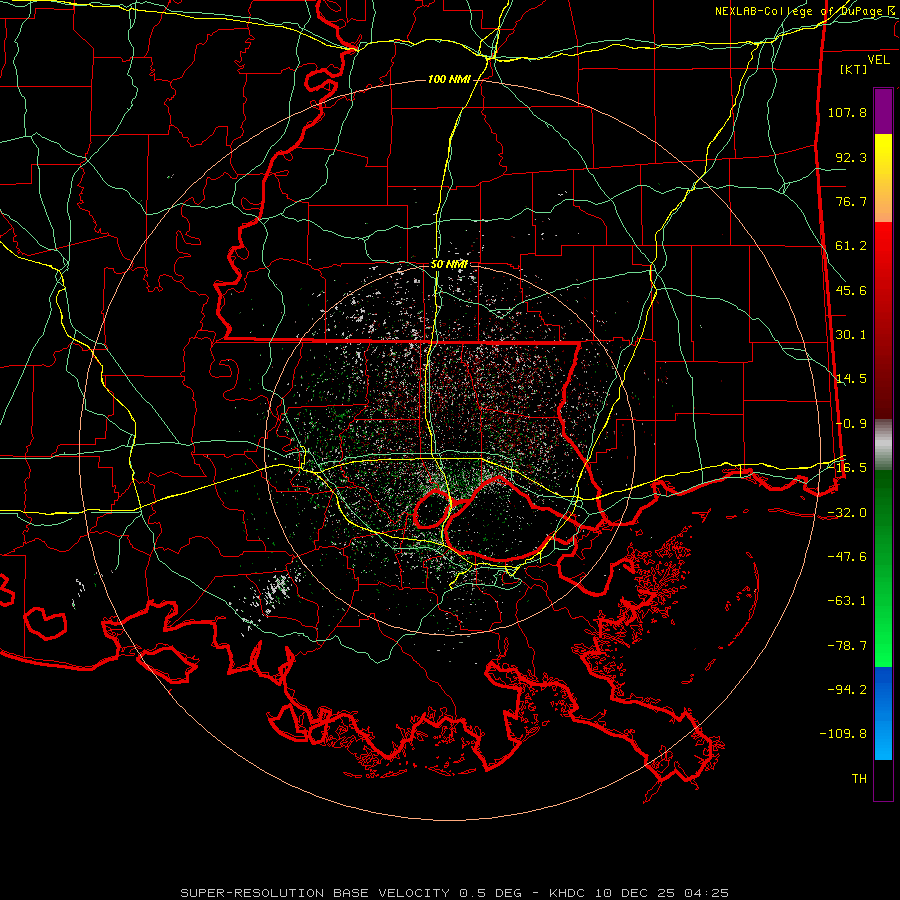Click the 61.2 legend value
This screenshot has width=900, height=900.
tap(851, 246)
